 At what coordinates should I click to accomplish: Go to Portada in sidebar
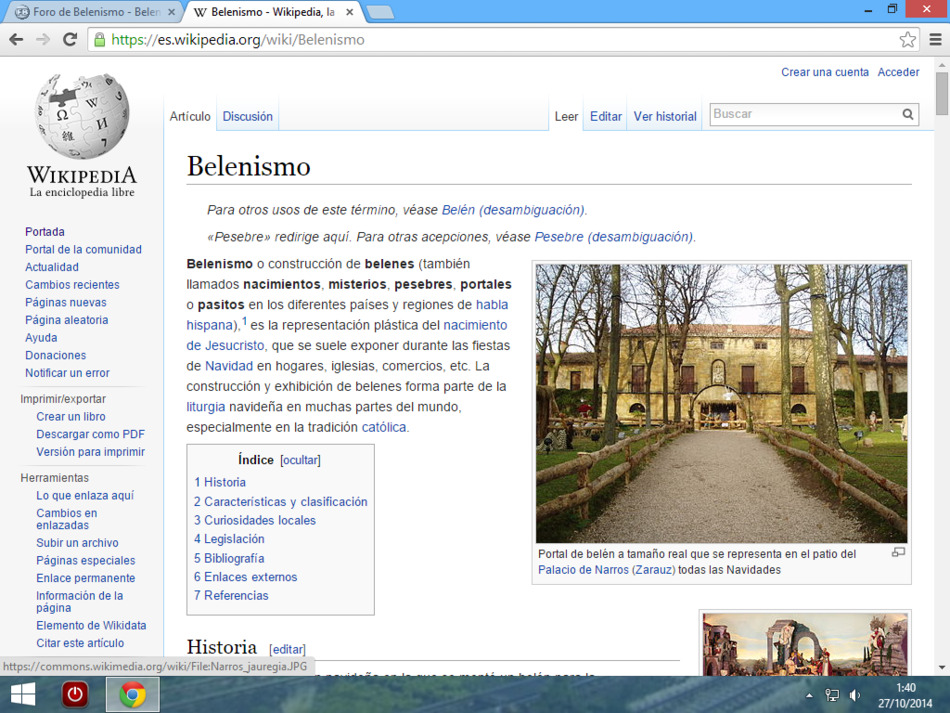pyautogui.click(x=45, y=231)
